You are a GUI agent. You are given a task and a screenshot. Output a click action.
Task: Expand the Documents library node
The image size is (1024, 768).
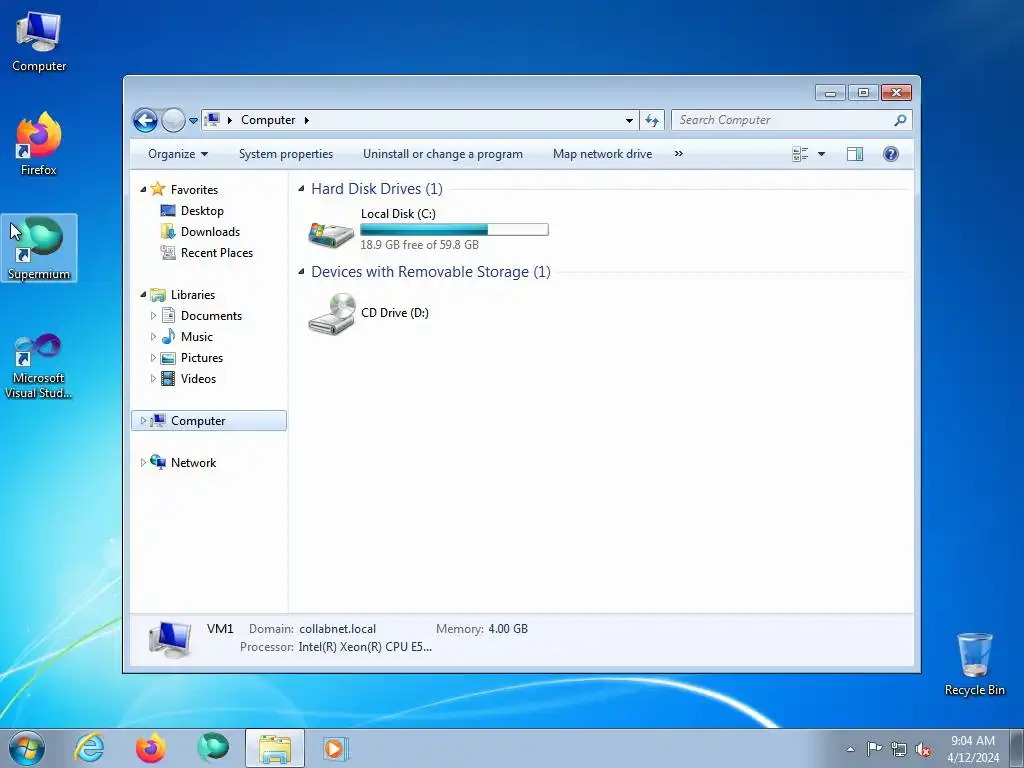pos(153,316)
